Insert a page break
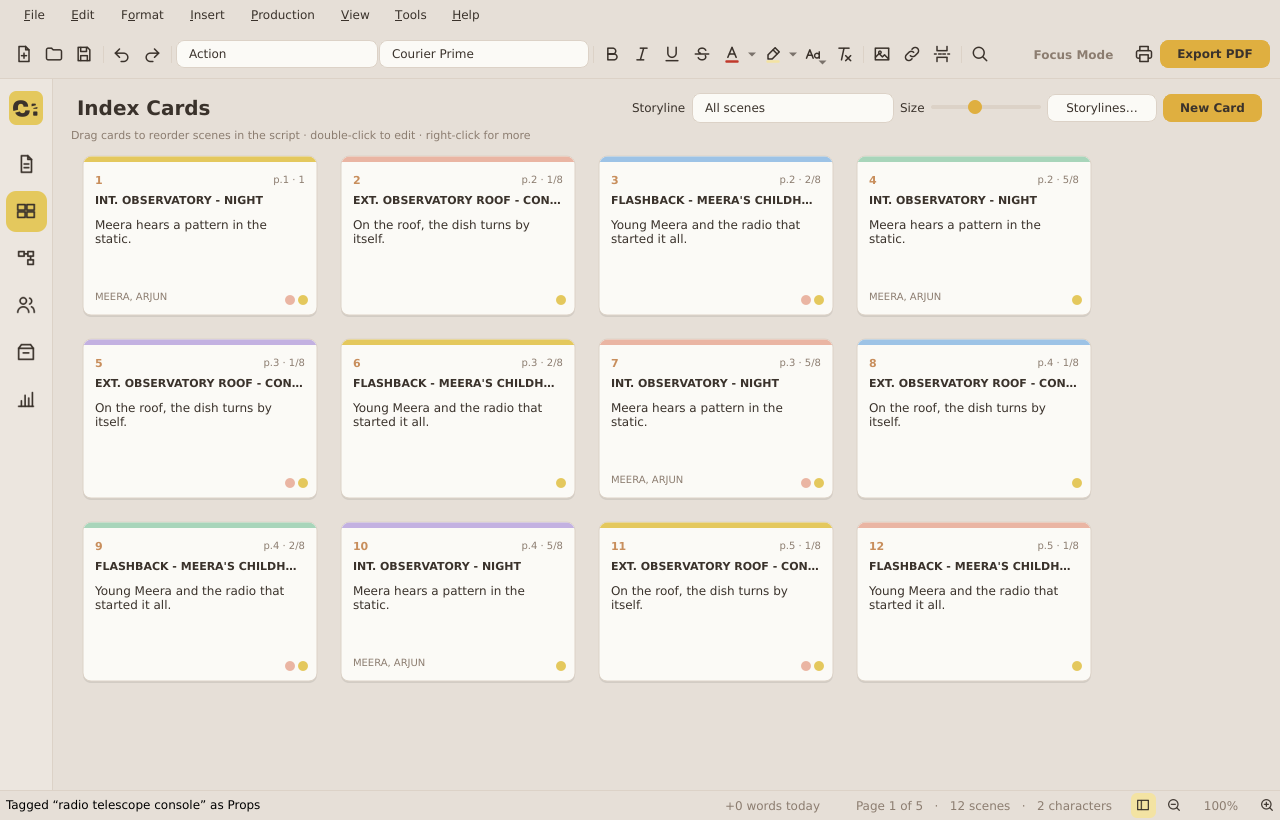The width and height of the screenshot is (1280, 820). click(942, 54)
